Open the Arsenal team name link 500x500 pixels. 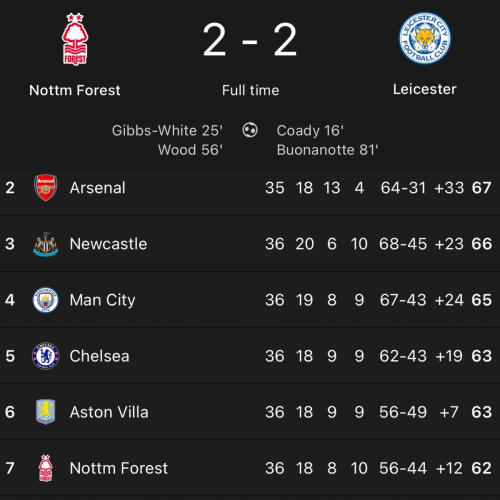pyautogui.click(x=98, y=188)
